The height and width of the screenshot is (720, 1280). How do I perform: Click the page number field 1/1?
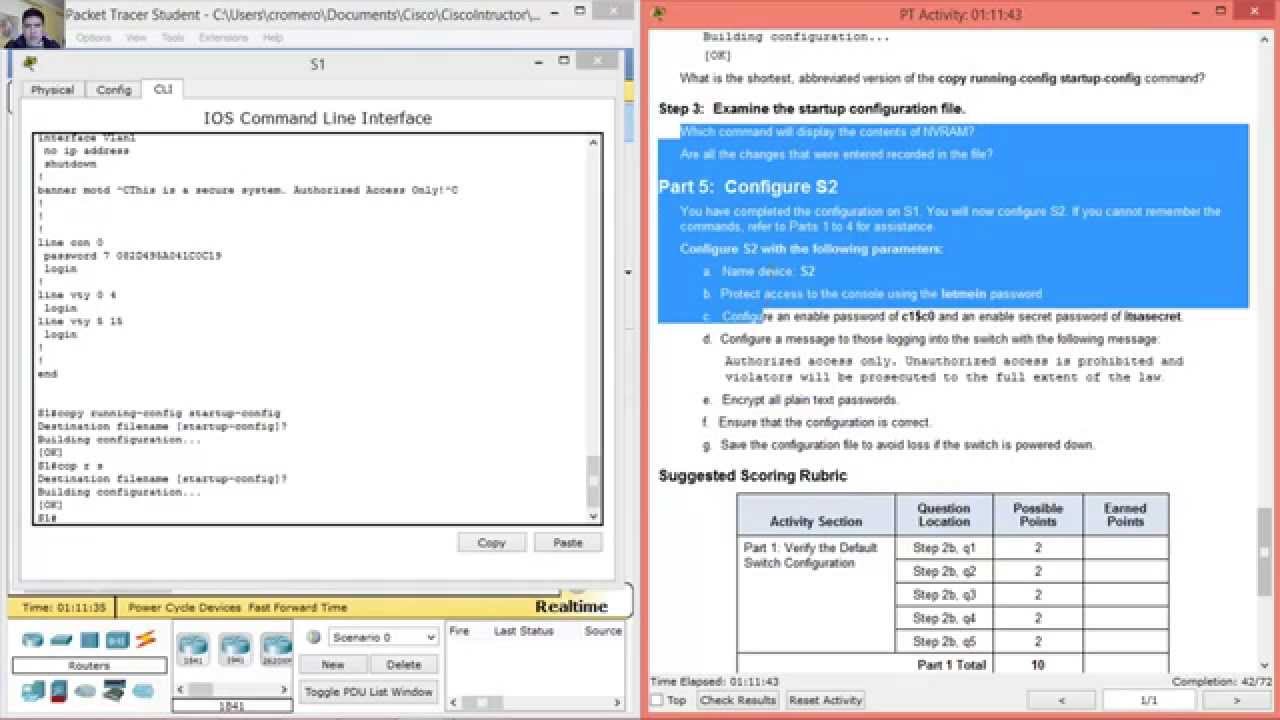click(1149, 700)
